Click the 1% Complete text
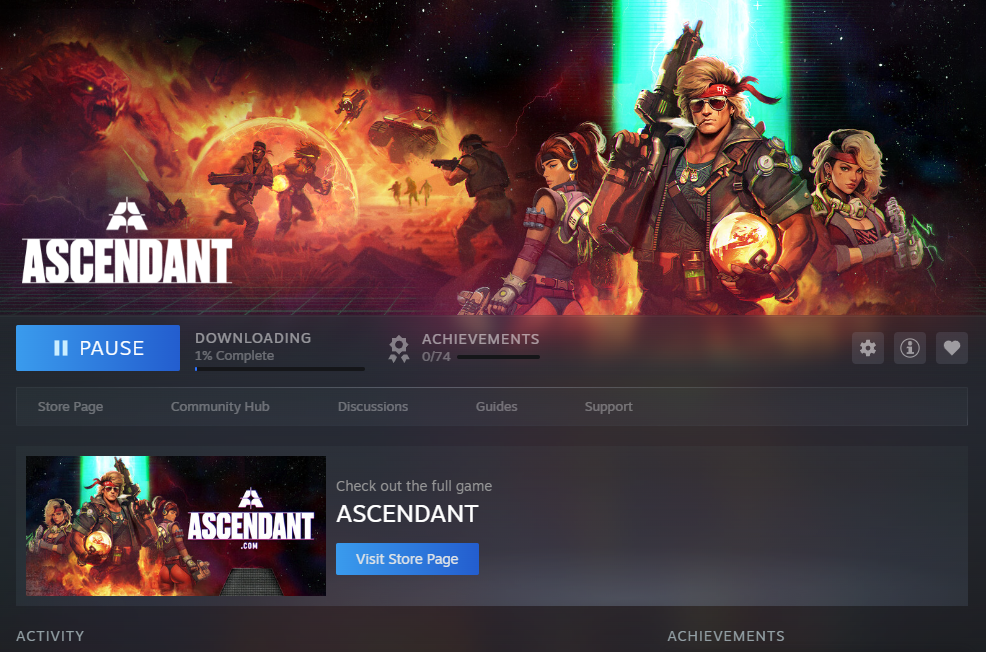The image size is (986, 652). [235, 356]
